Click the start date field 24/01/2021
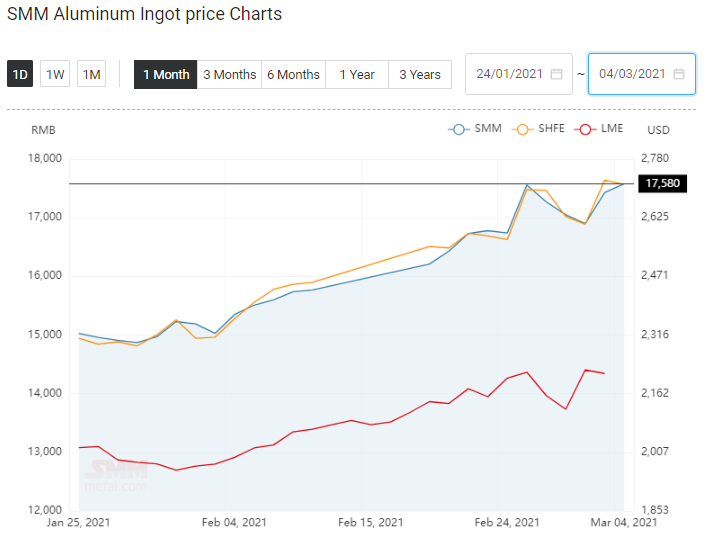 click(x=519, y=74)
